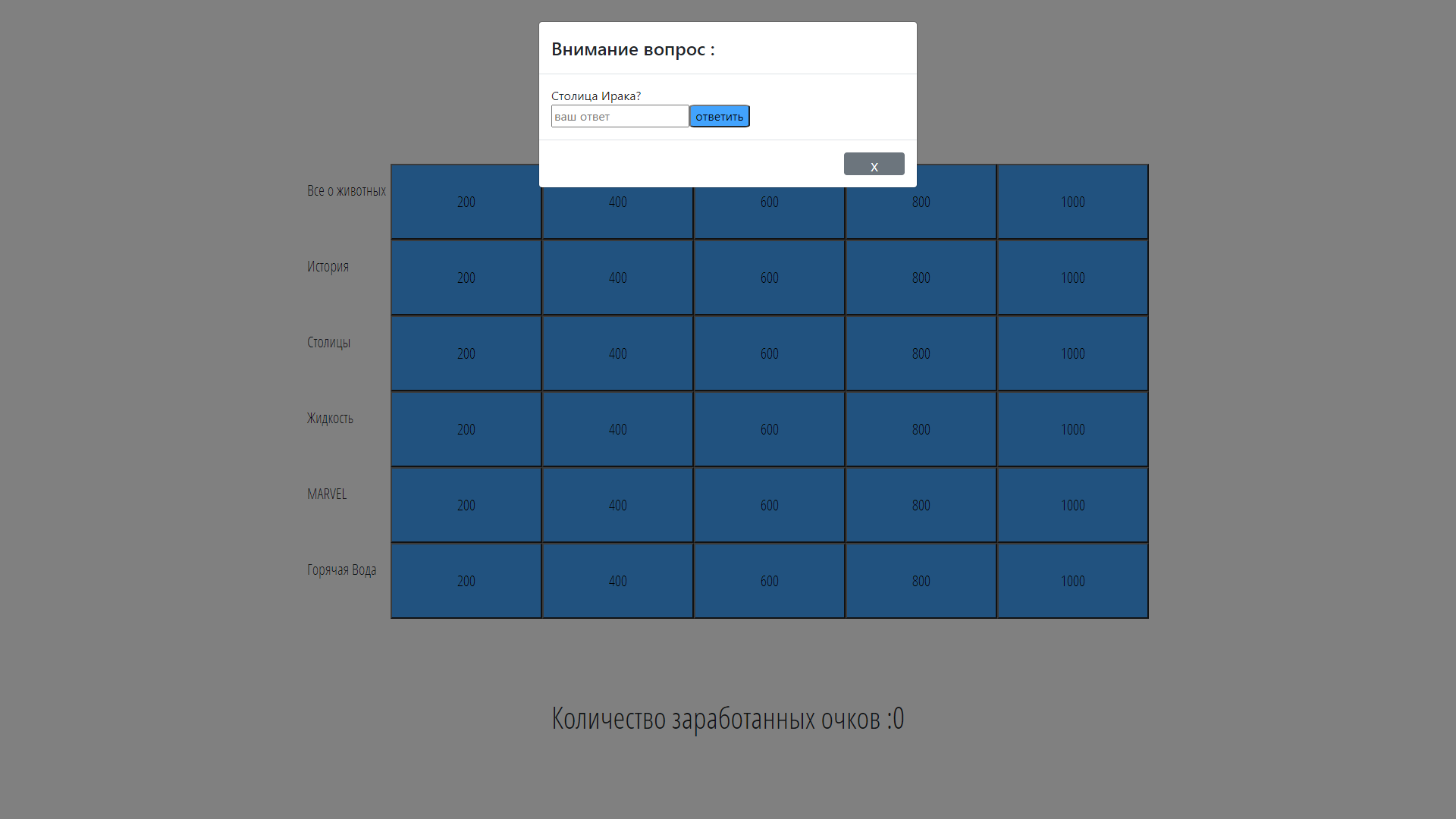1456x819 pixels.
Task: Click the Столицы category label
Action: coord(329,342)
